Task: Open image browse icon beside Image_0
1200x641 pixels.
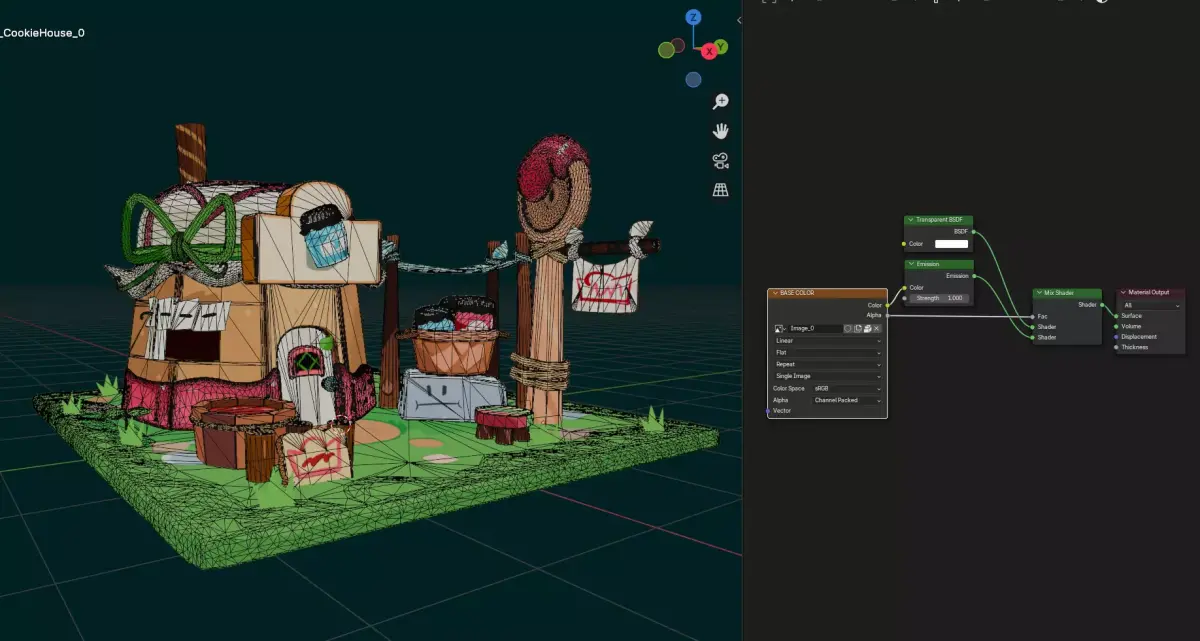Action: click(780, 328)
